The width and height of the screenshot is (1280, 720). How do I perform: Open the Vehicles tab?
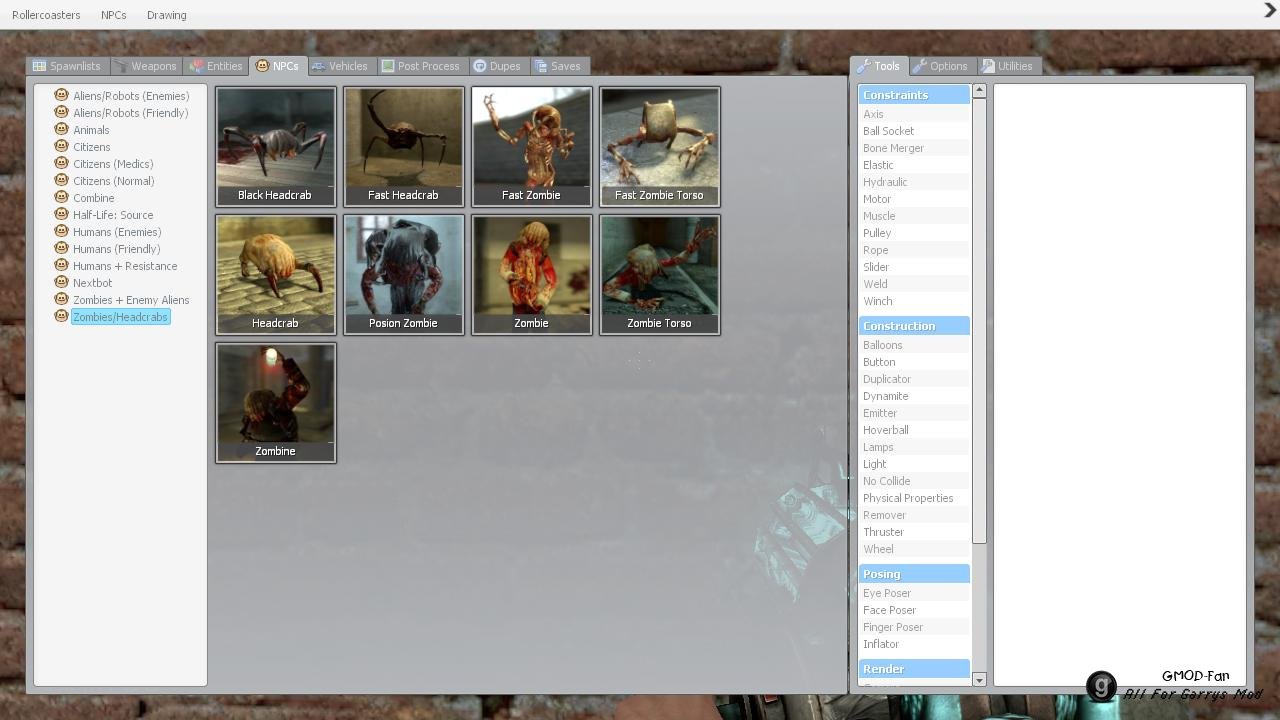(x=340, y=66)
